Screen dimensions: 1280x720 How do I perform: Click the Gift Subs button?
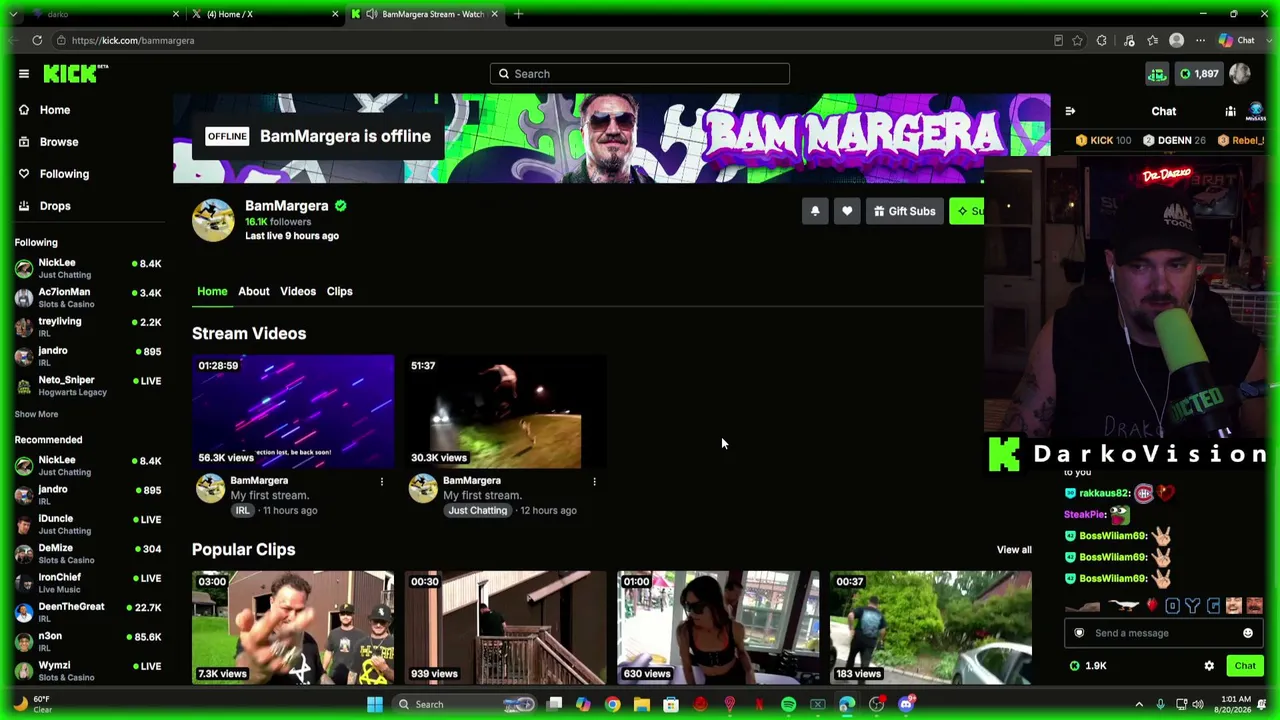pyautogui.click(x=904, y=211)
